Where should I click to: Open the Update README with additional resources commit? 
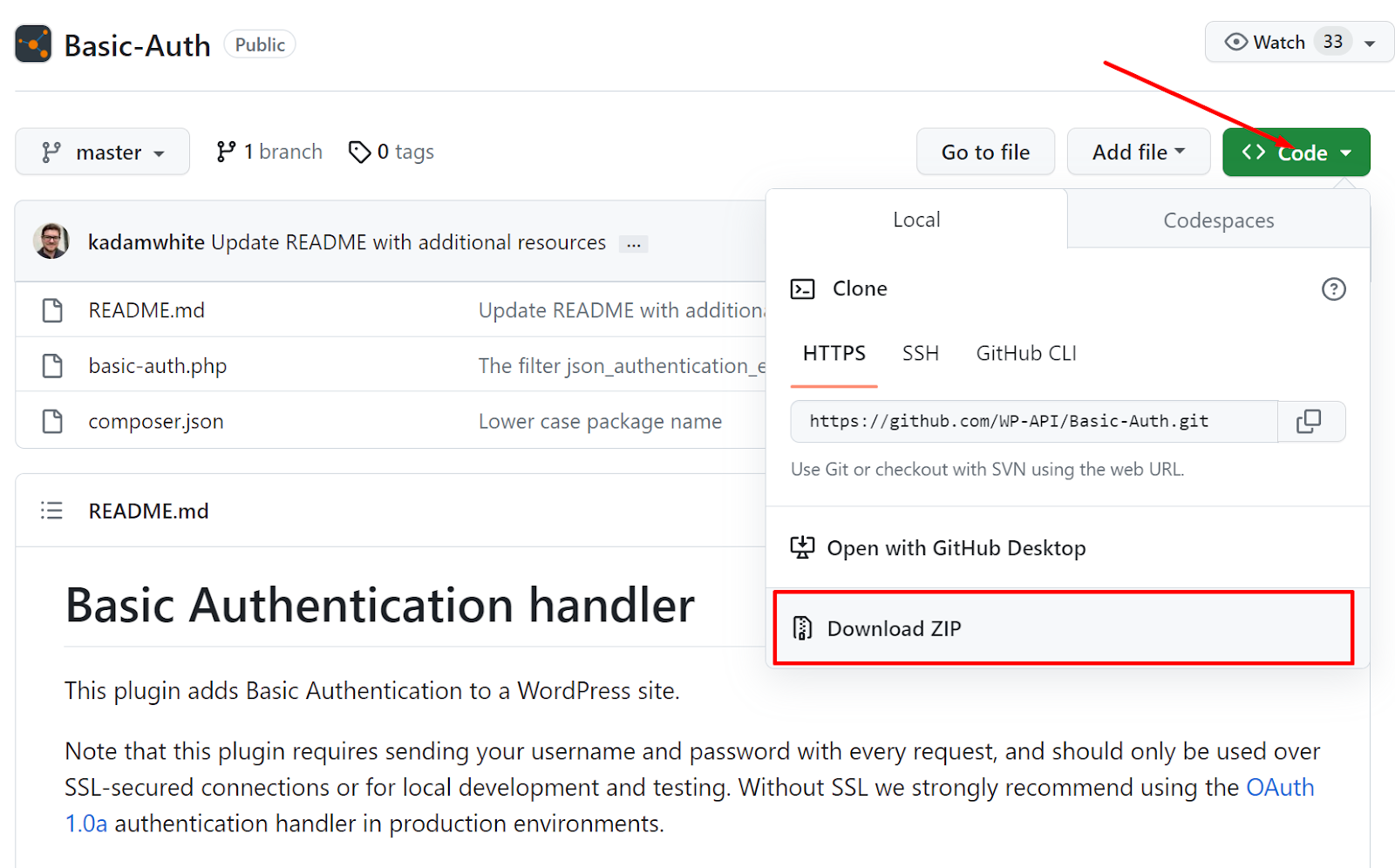[x=408, y=242]
